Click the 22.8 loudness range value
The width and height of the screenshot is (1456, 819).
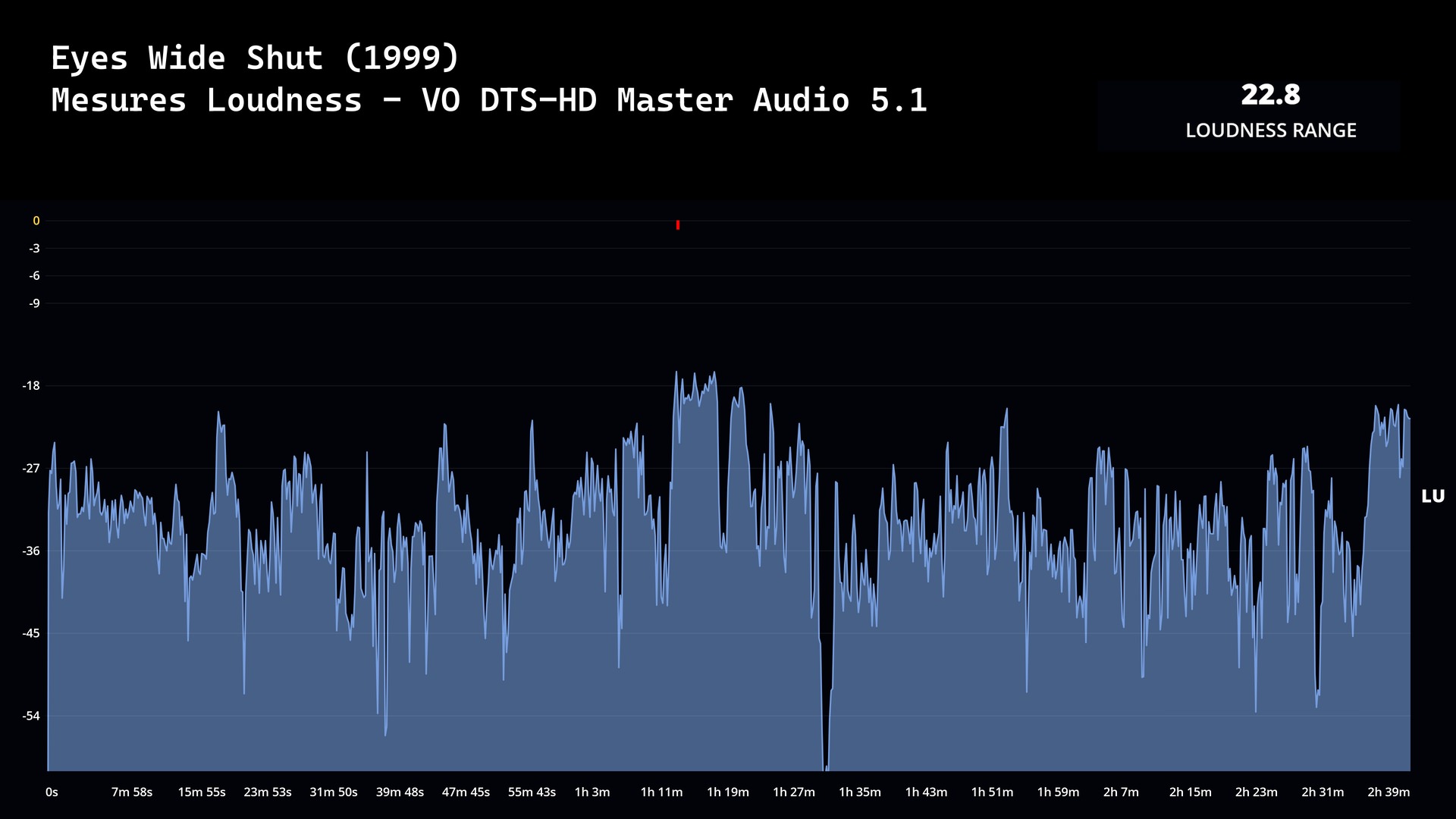1270,96
